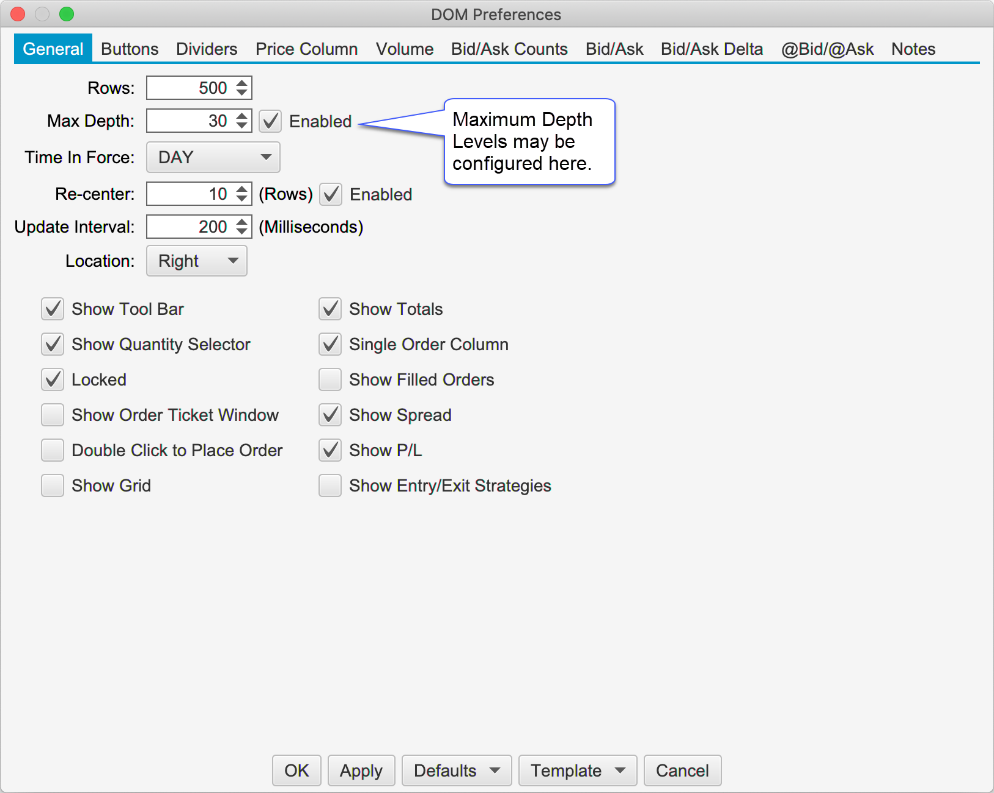This screenshot has height=793, width=994.
Task: Decrease the Update Interval spinner value
Action: 242,232
